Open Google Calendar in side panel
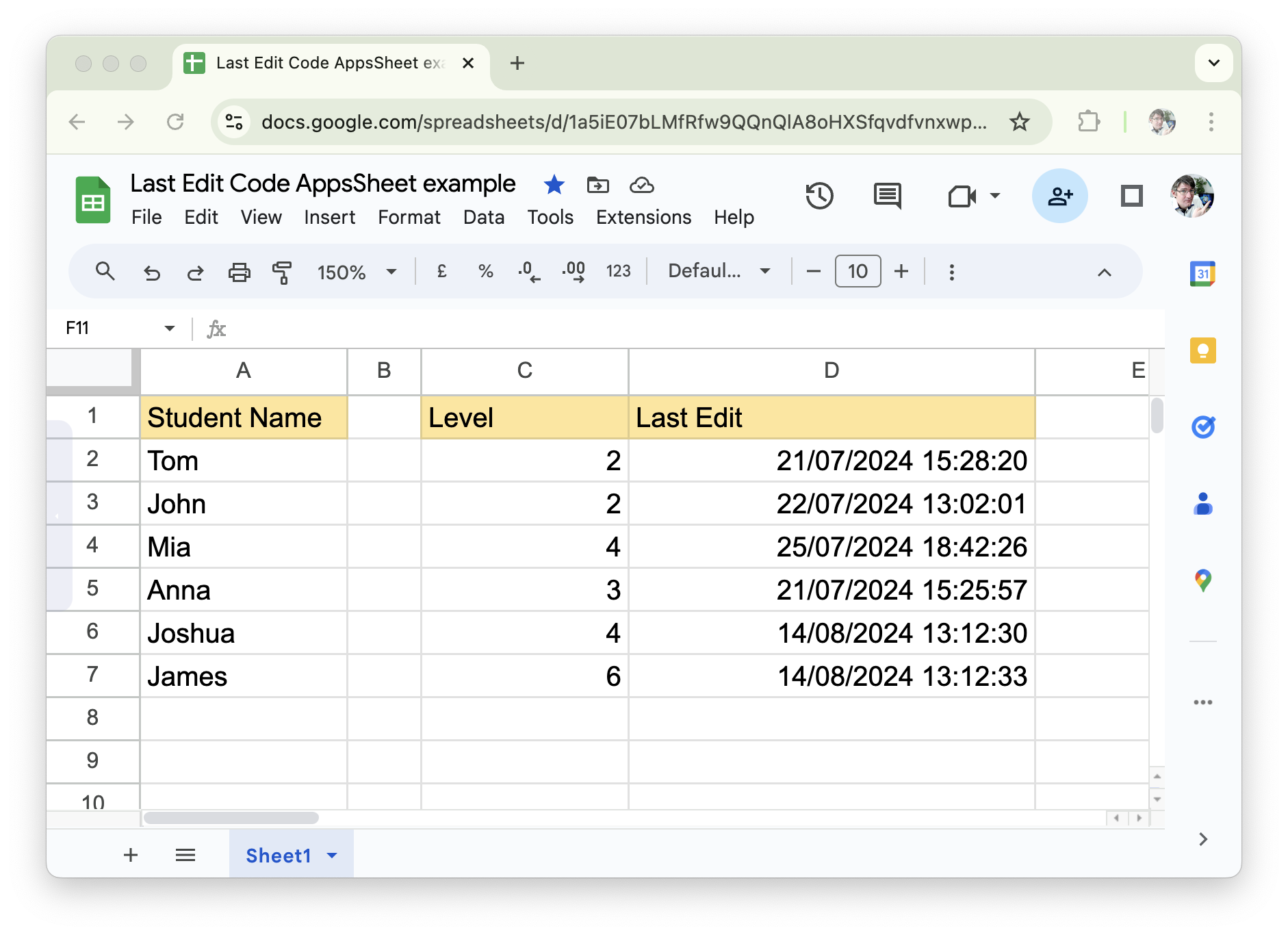The height and width of the screenshot is (935, 1288). [1202, 274]
